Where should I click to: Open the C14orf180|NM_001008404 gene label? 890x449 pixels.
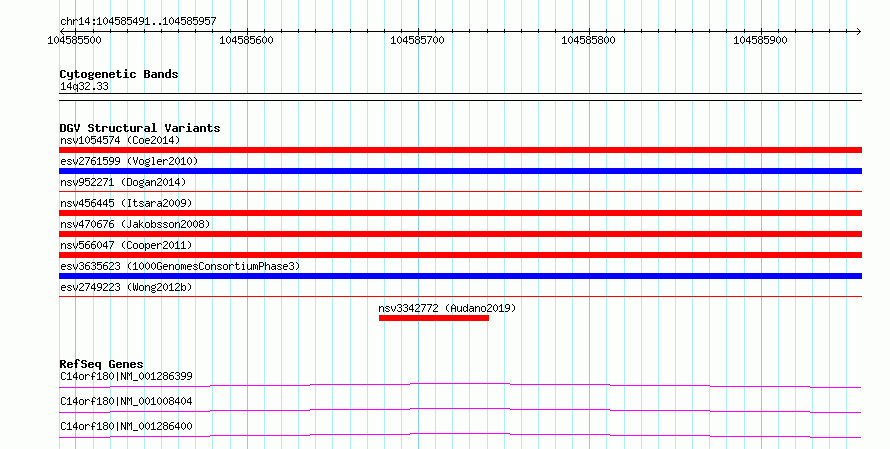pyautogui.click(x=126, y=401)
